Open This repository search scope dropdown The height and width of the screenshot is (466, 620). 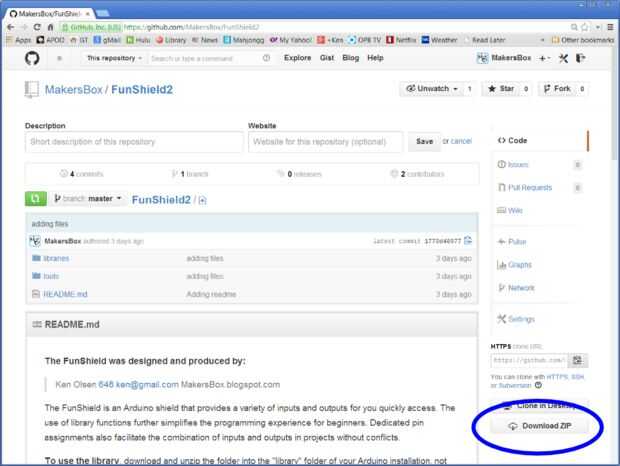click(x=114, y=58)
